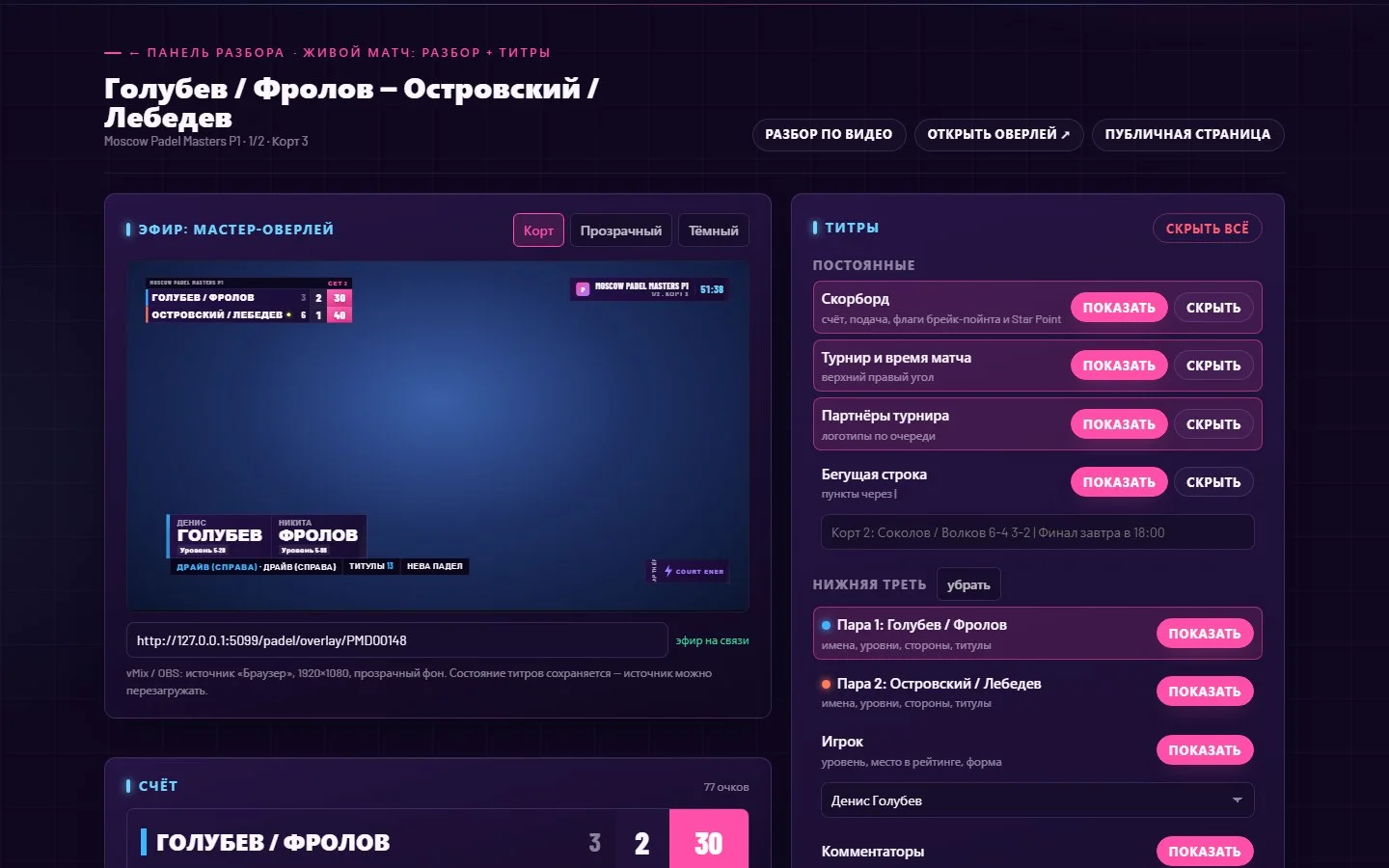The image size is (1389, 868).
Task: Switch preview to 'Прозрачный' background
Action: coord(621,231)
